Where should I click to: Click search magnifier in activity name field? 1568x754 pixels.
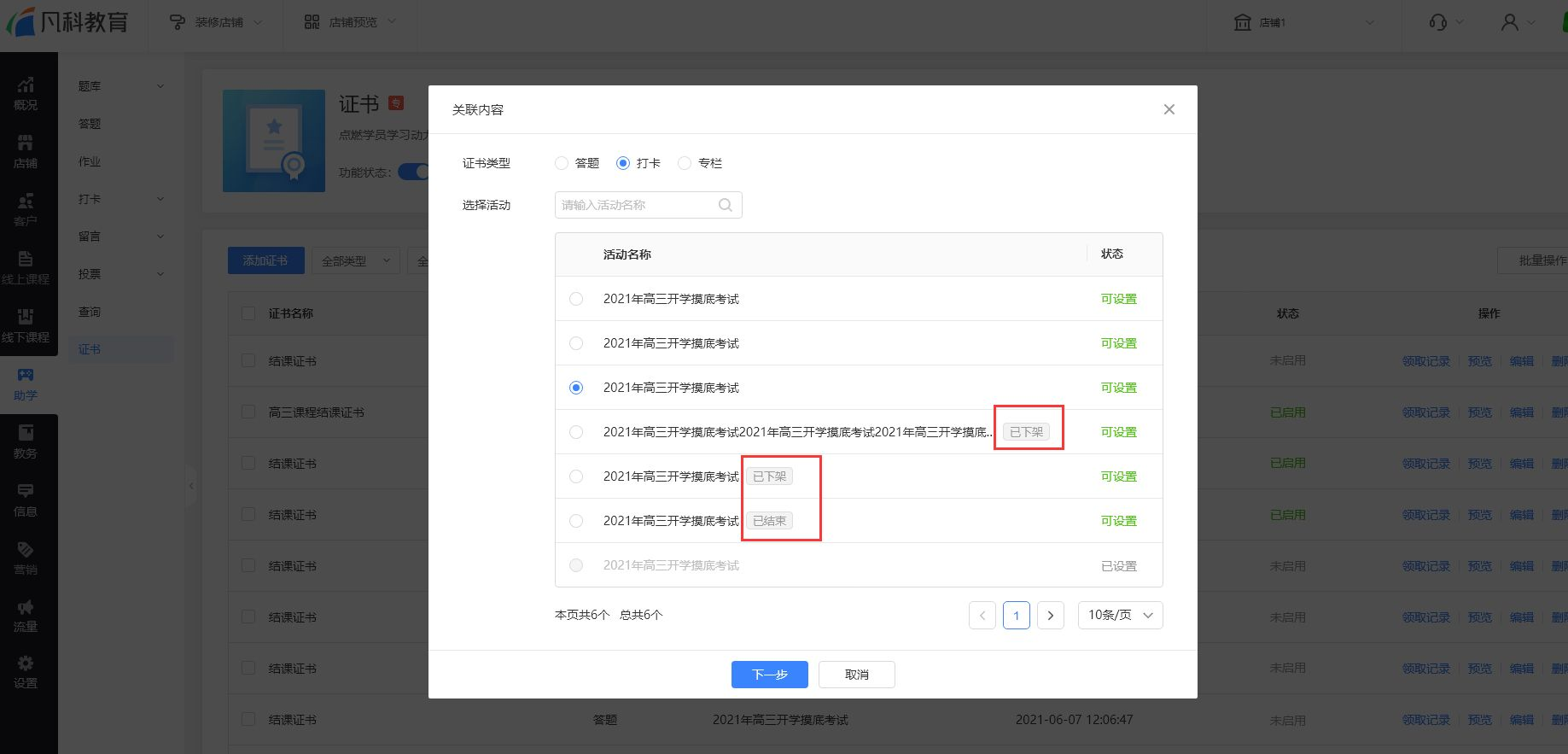[726, 205]
